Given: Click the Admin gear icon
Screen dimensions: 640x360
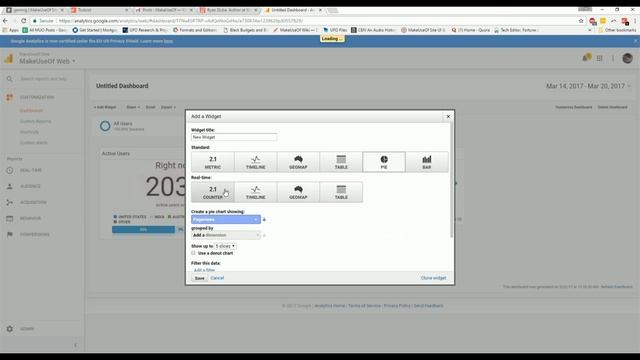Looking at the screenshot, I should coord(10,329).
